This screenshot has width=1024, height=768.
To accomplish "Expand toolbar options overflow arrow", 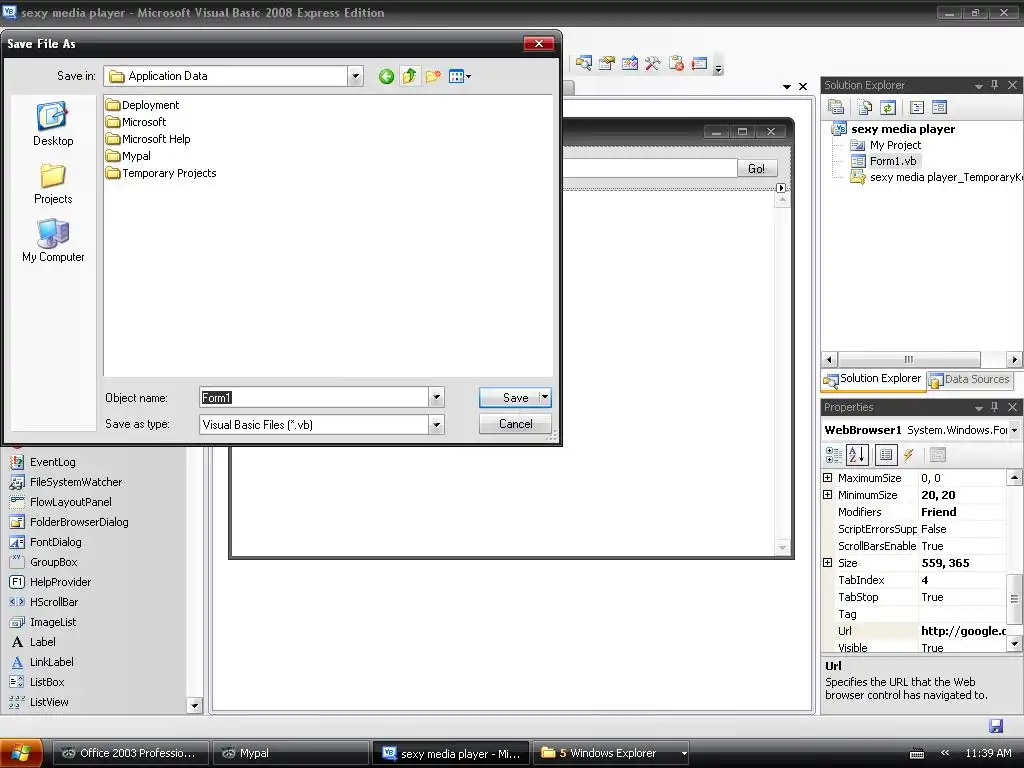I will [718, 69].
